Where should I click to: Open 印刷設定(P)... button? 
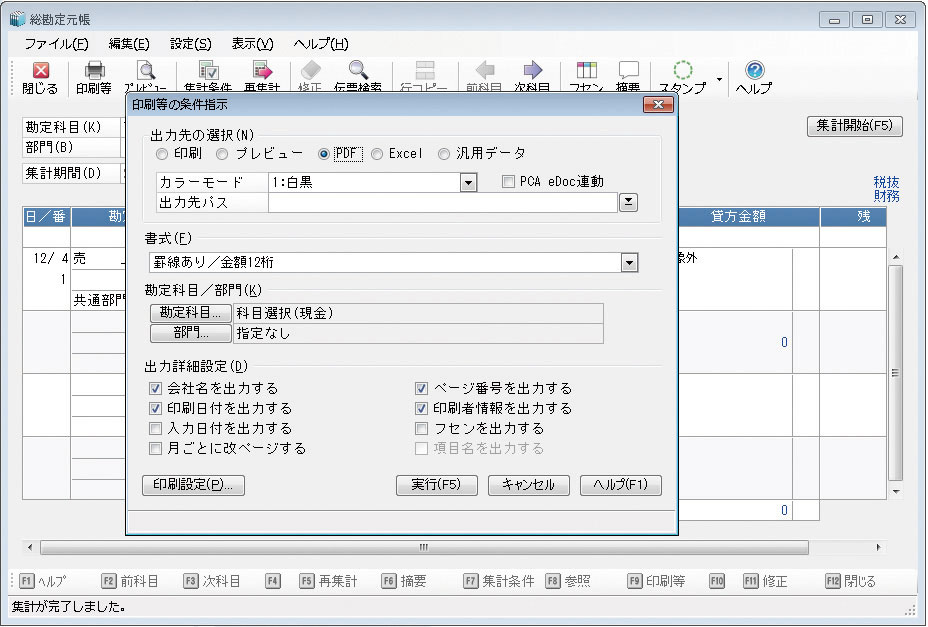(194, 485)
